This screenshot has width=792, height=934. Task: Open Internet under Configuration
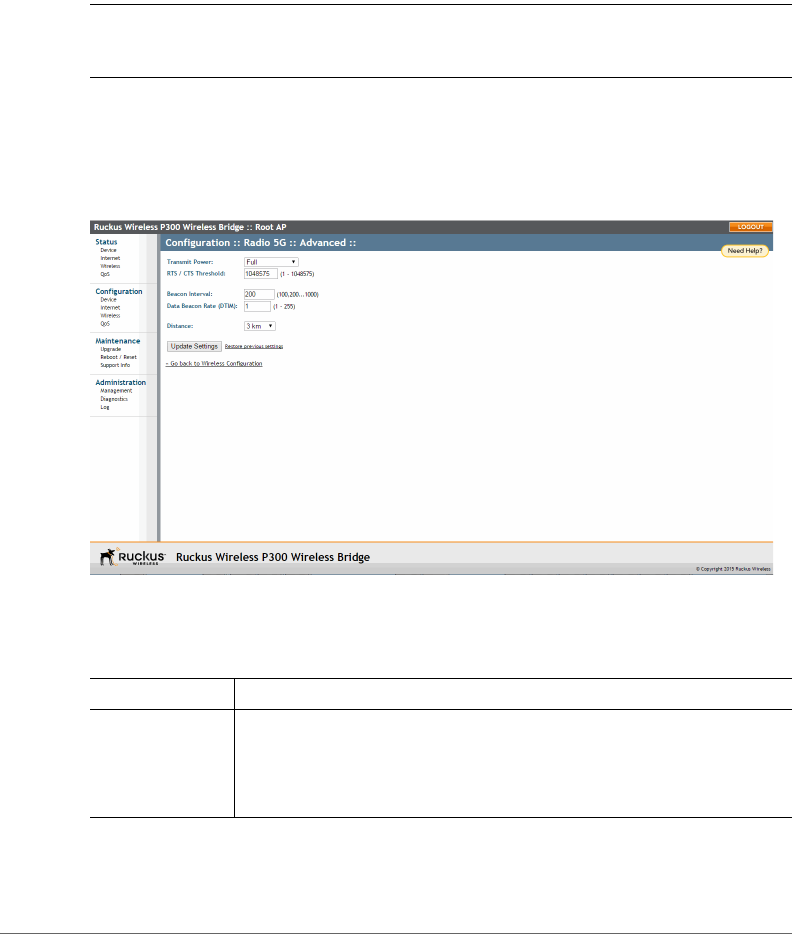tap(110, 308)
